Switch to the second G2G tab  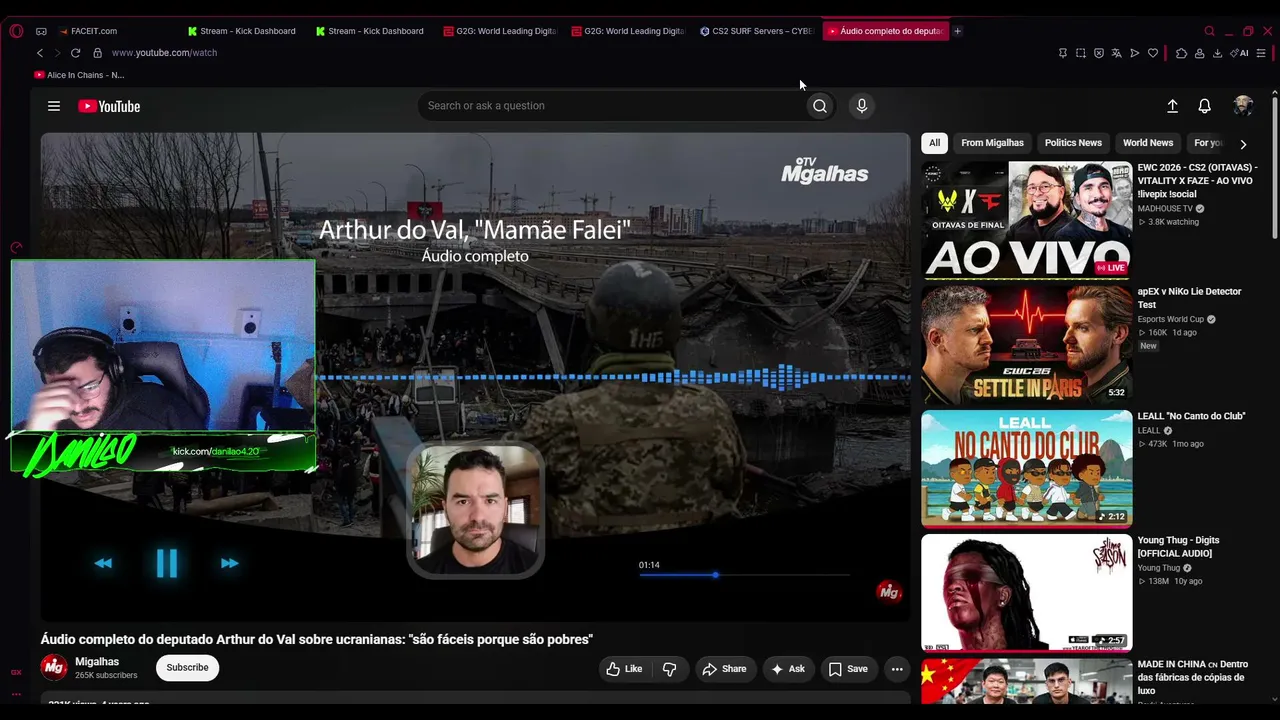(x=628, y=31)
